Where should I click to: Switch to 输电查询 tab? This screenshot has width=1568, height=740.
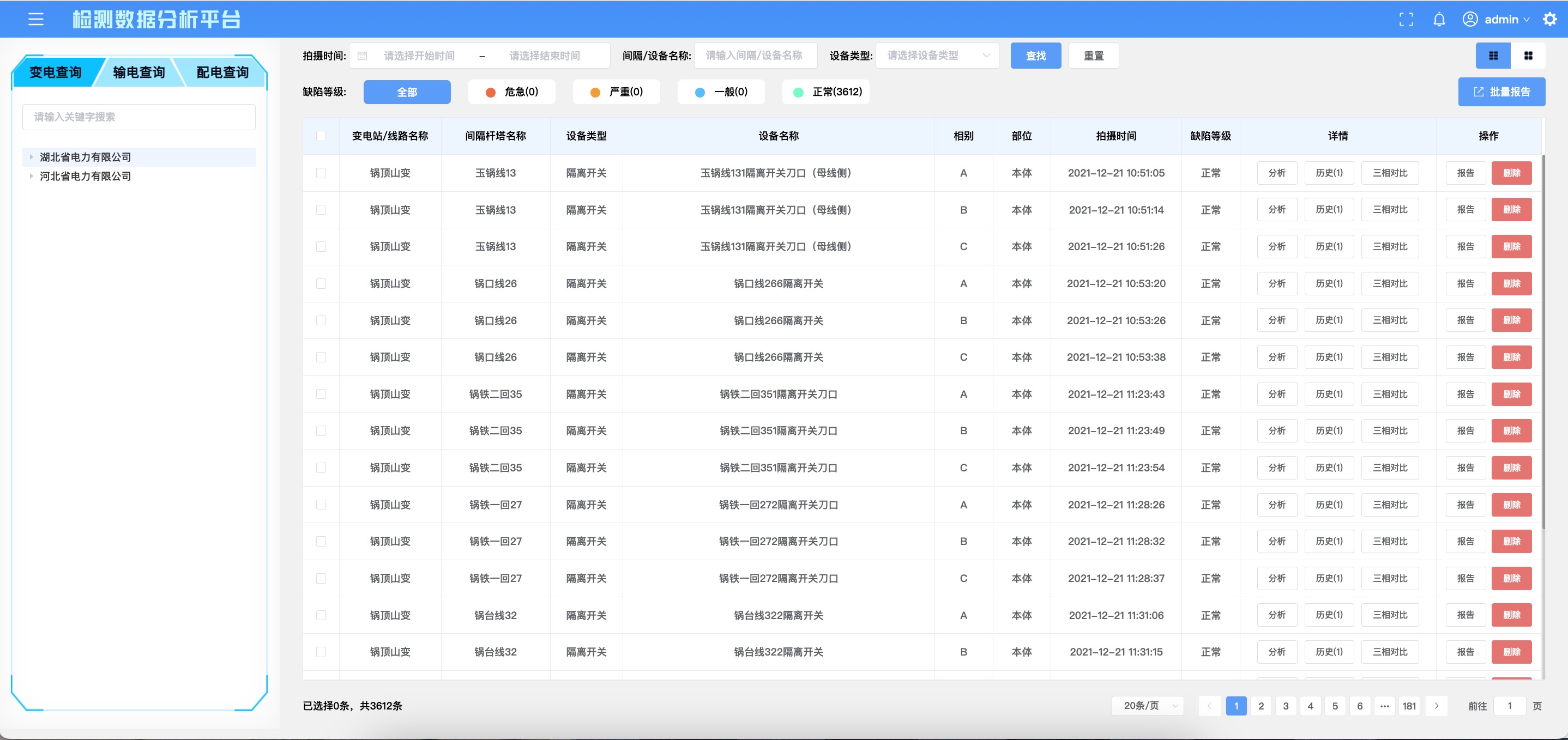[139, 72]
